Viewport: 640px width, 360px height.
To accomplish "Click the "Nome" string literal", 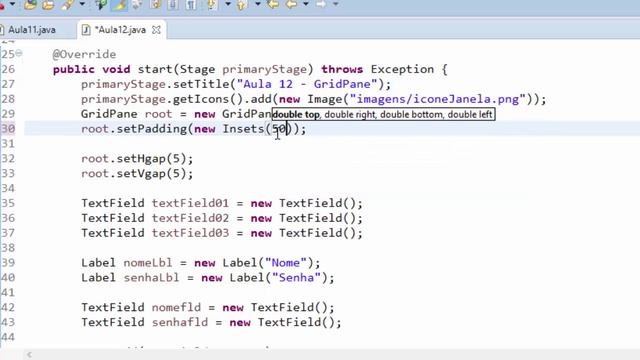I will click(x=286, y=263).
